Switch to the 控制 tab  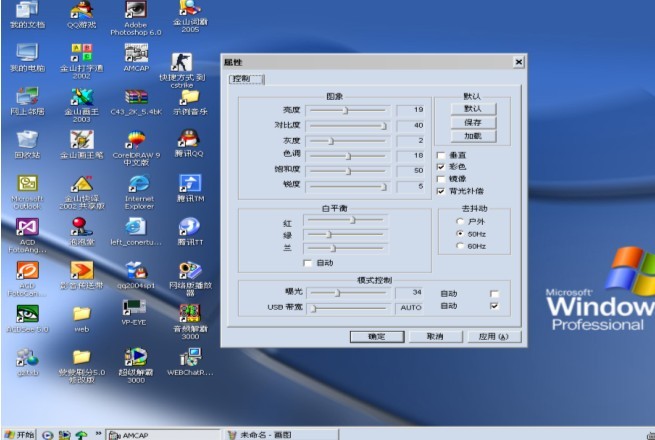coord(240,78)
